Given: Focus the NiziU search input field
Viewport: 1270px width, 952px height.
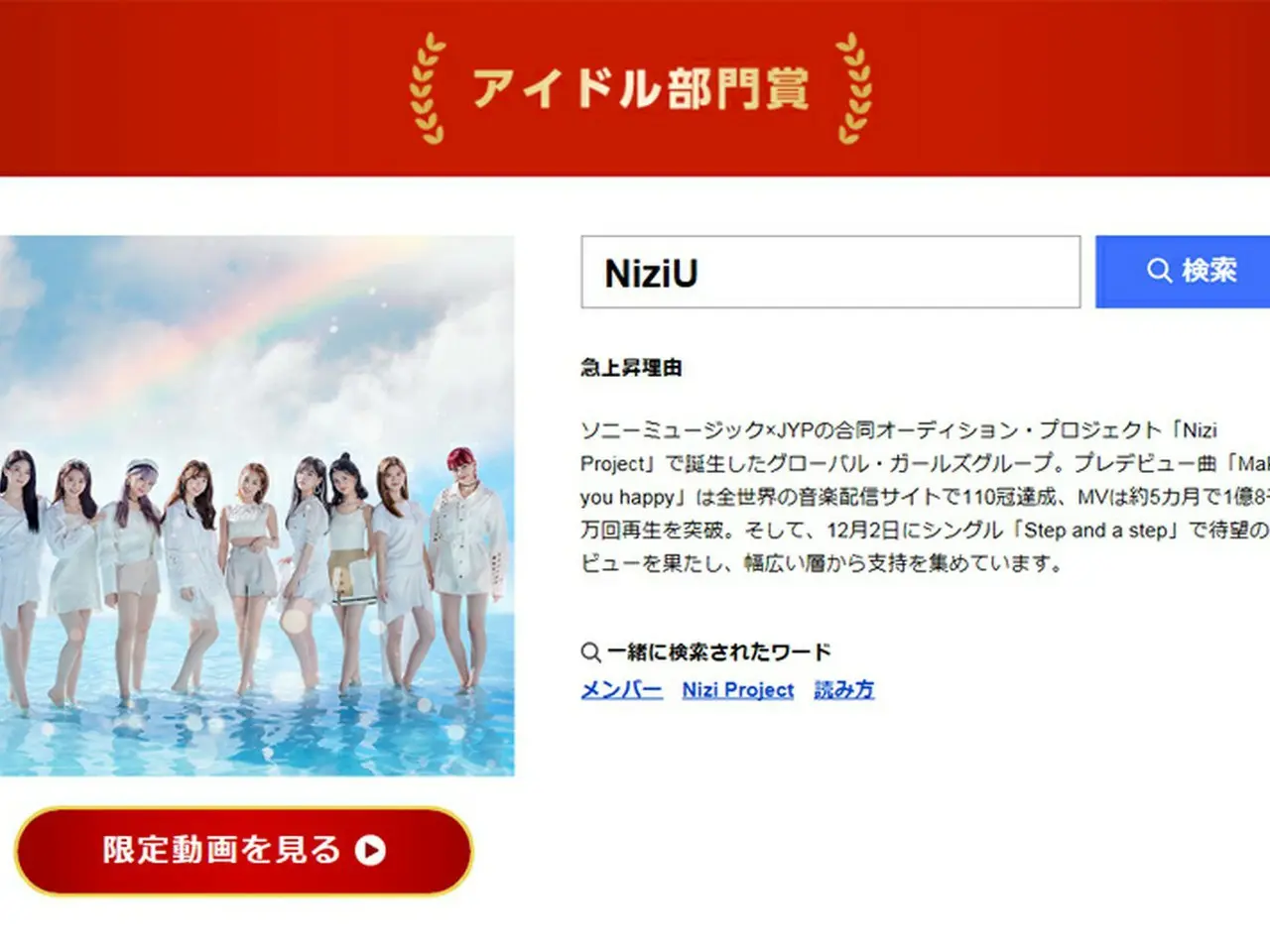Looking at the screenshot, I should point(830,272).
